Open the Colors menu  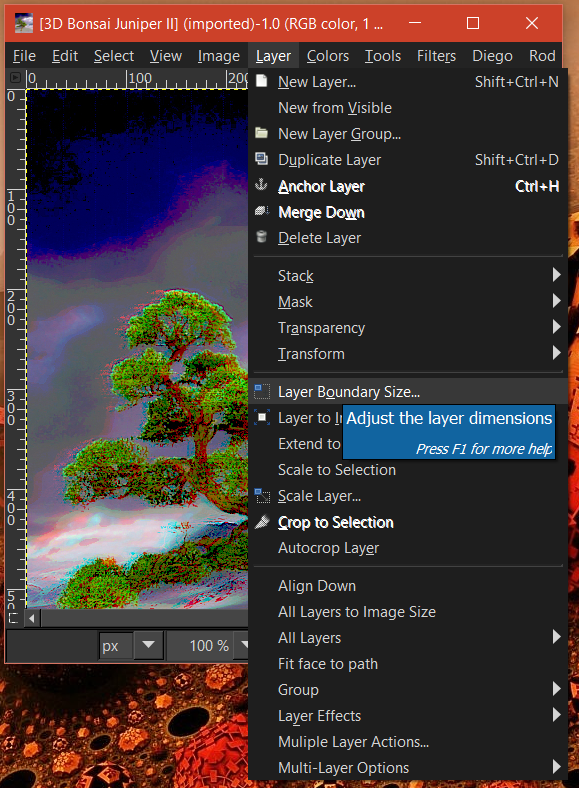coord(328,56)
